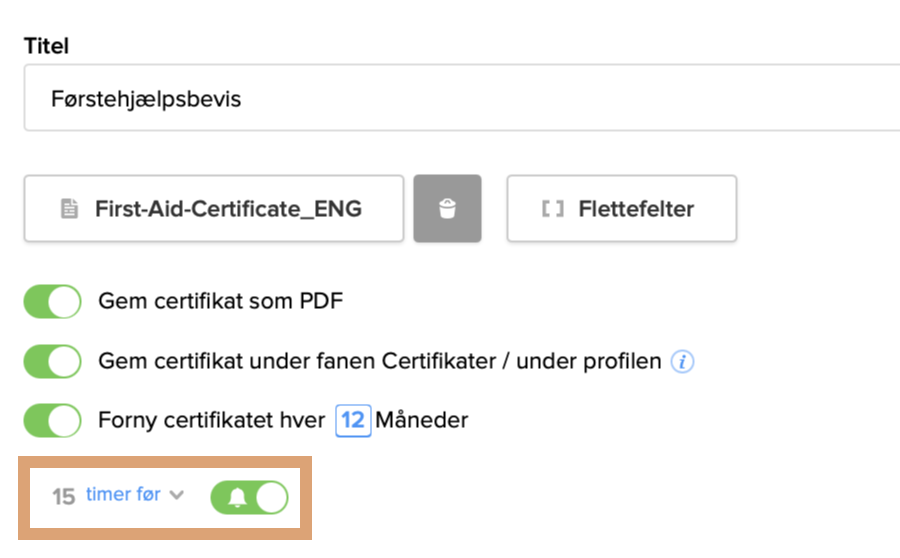Click into the Titel text field
Viewport: 900px width, 558px height.
click(460, 99)
